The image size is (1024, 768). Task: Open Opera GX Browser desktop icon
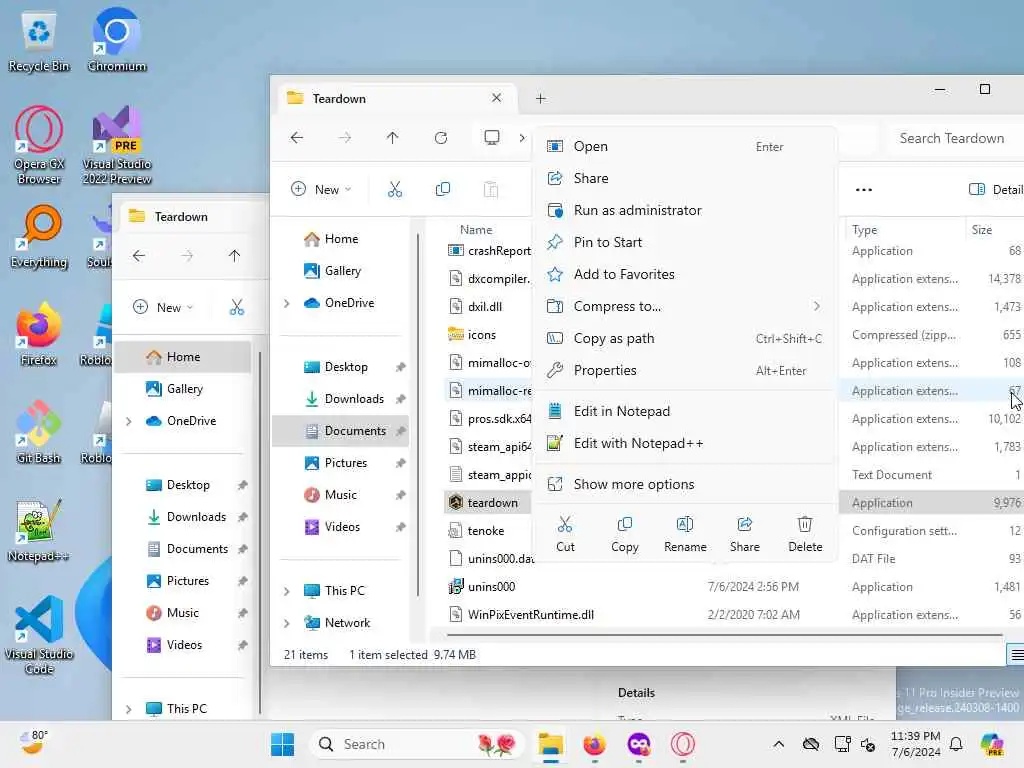pyautogui.click(x=39, y=145)
